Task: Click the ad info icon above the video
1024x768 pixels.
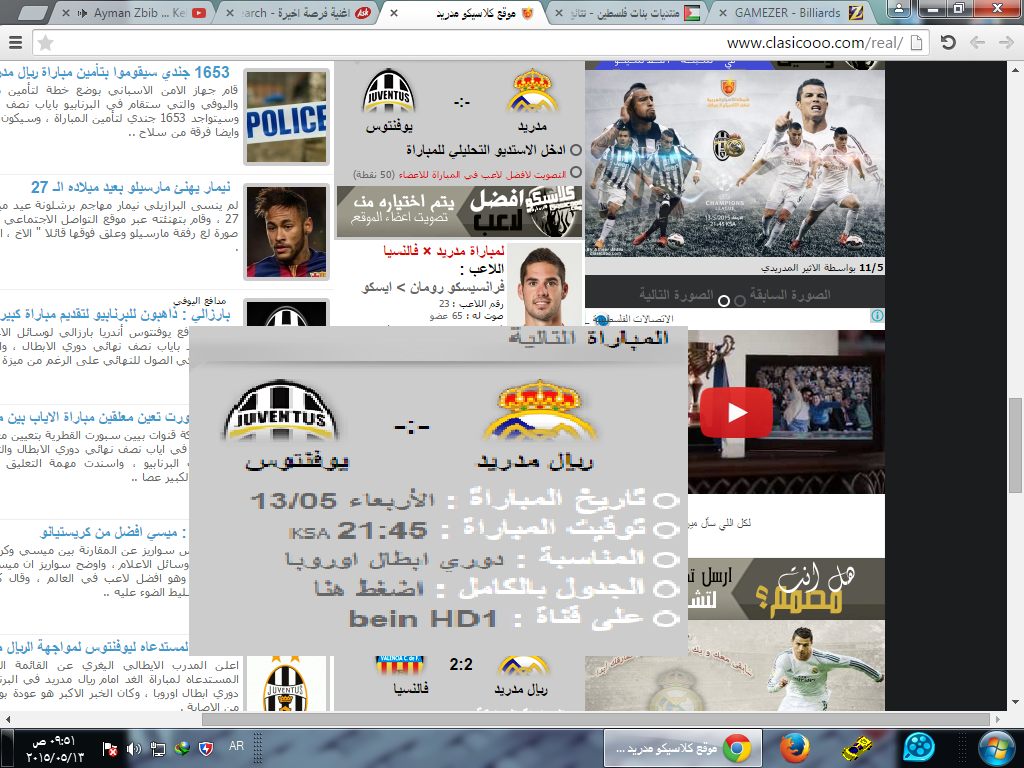Action: click(877, 316)
